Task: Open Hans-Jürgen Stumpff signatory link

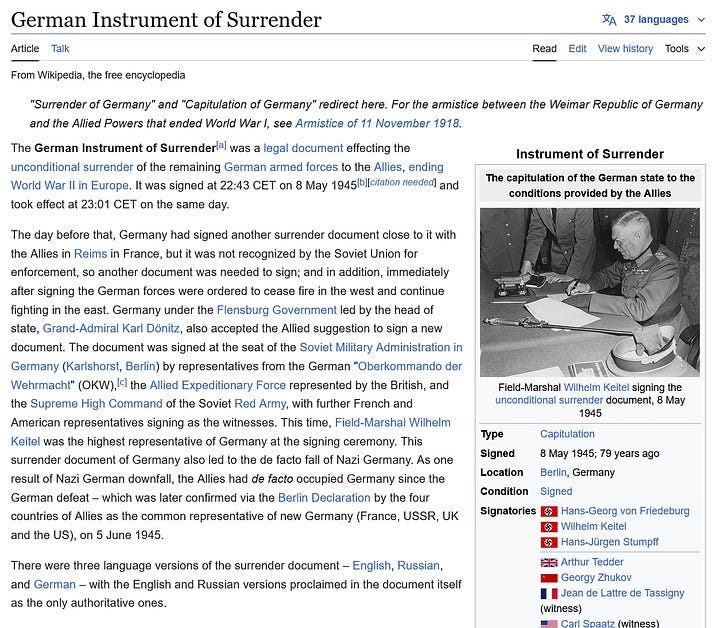Action: pyautogui.click(x=609, y=543)
